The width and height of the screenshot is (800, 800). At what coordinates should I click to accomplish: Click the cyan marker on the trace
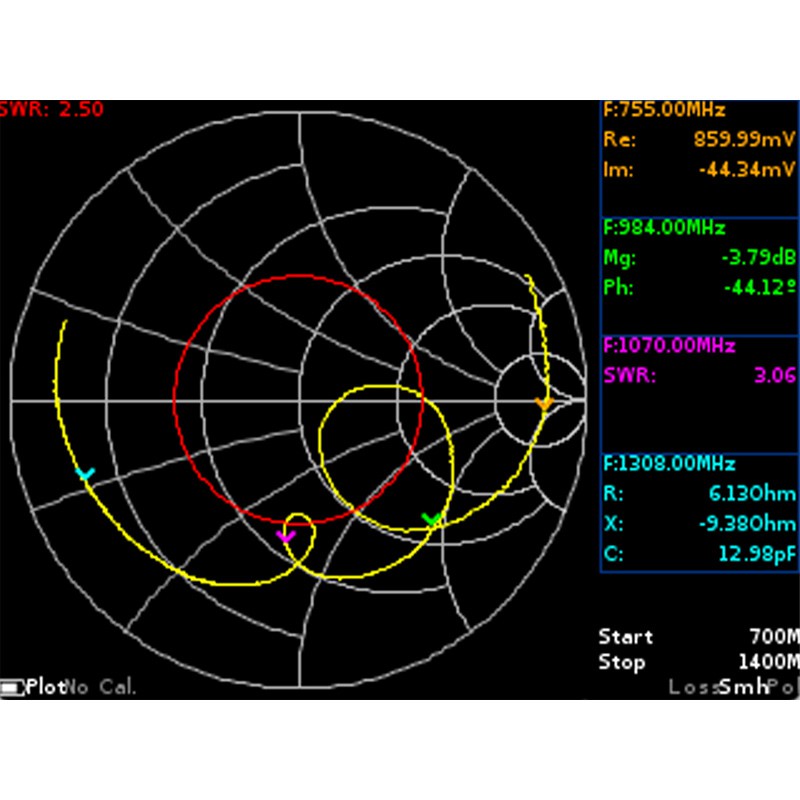click(x=85, y=473)
